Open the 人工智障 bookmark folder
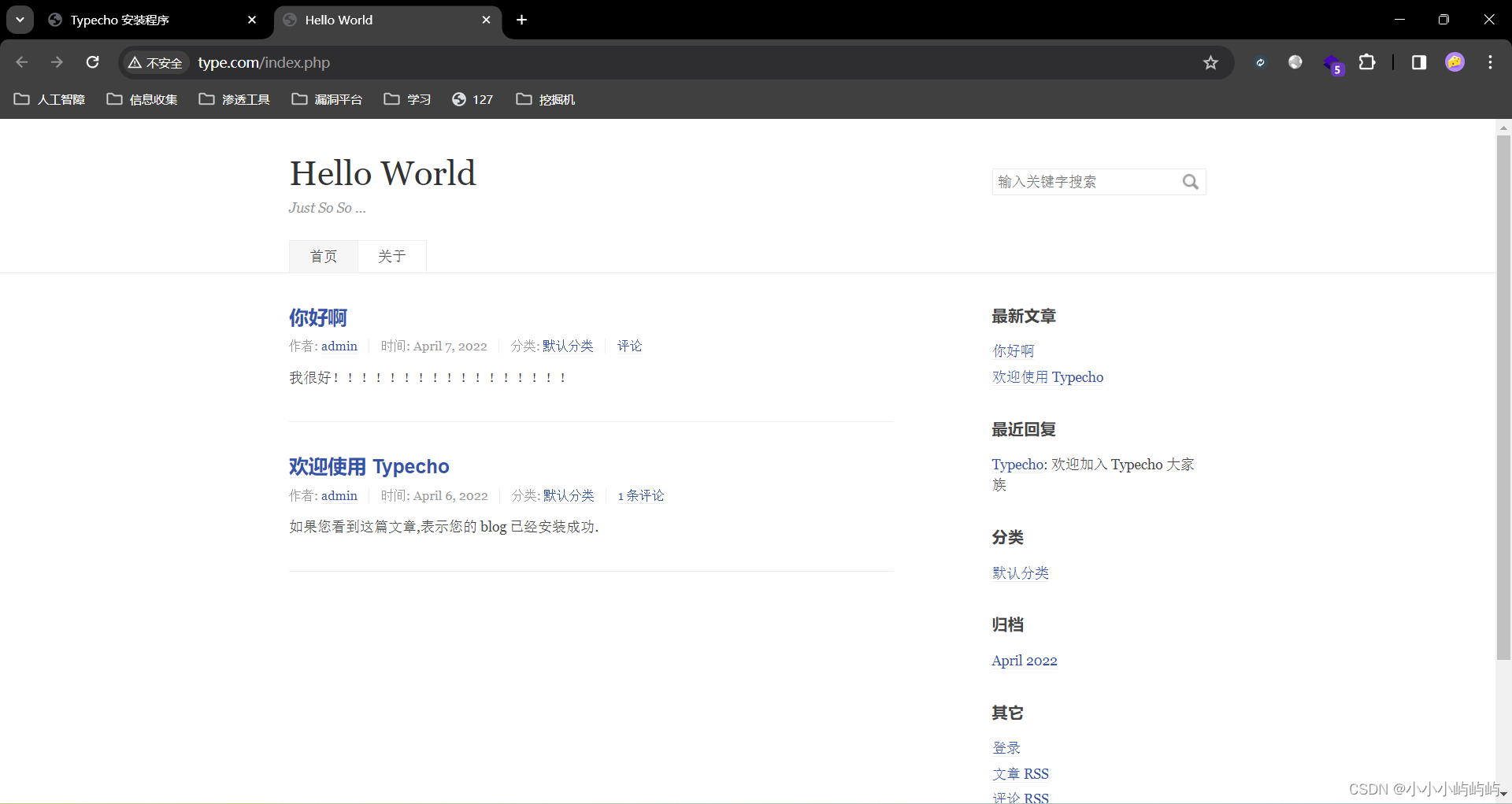This screenshot has height=804, width=1512. [x=50, y=99]
